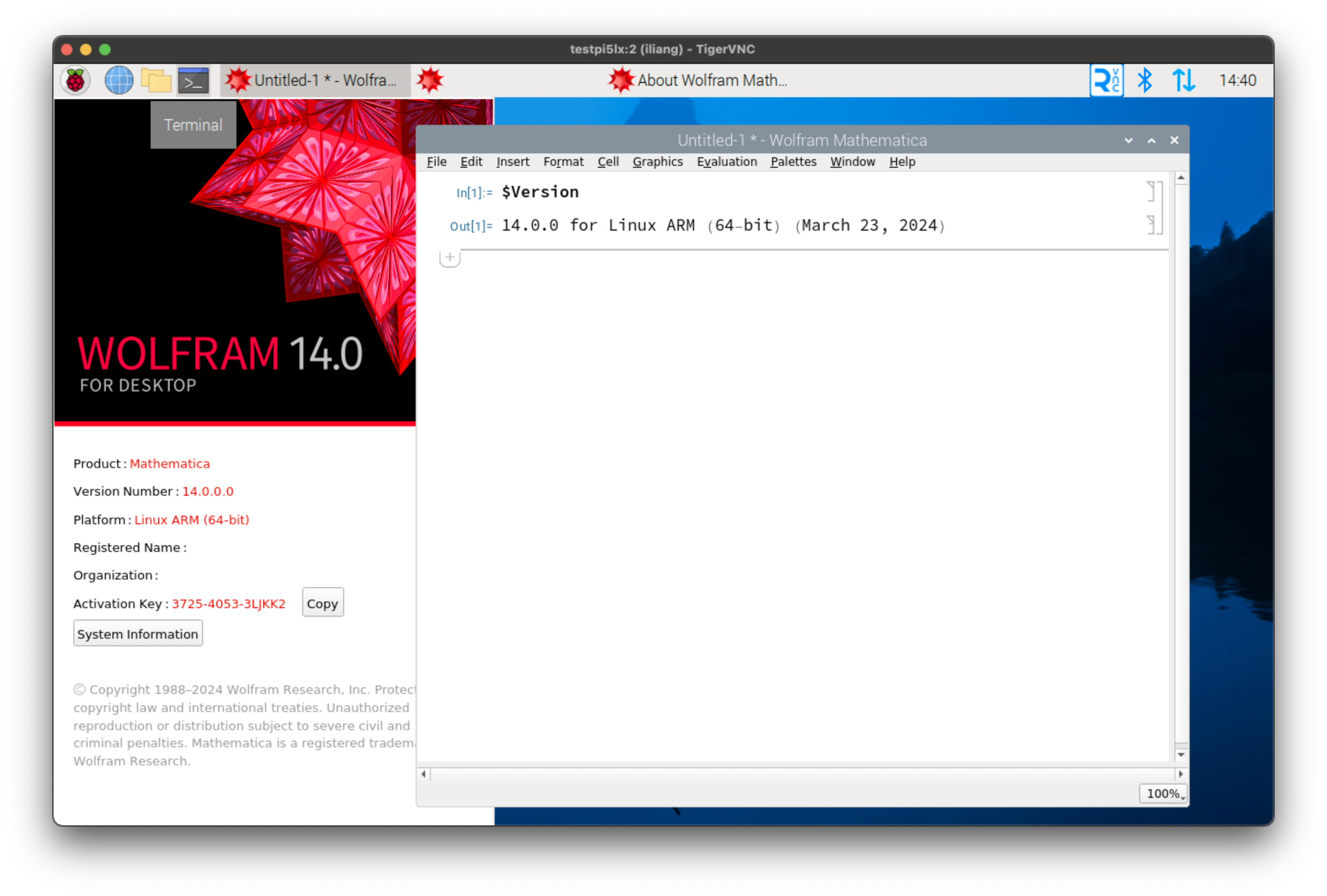This screenshot has width=1327, height=896.
Task: Click the System Information button
Action: point(137,633)
